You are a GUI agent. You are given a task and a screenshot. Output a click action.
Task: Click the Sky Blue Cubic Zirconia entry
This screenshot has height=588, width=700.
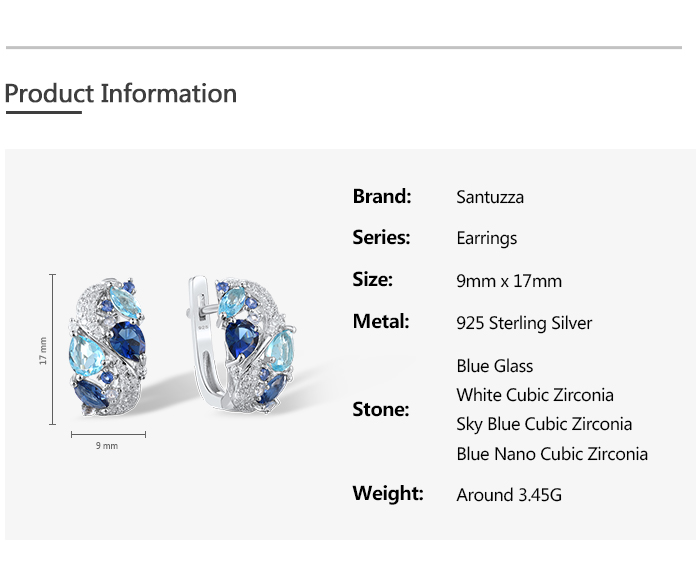click(x=544, y=424)
